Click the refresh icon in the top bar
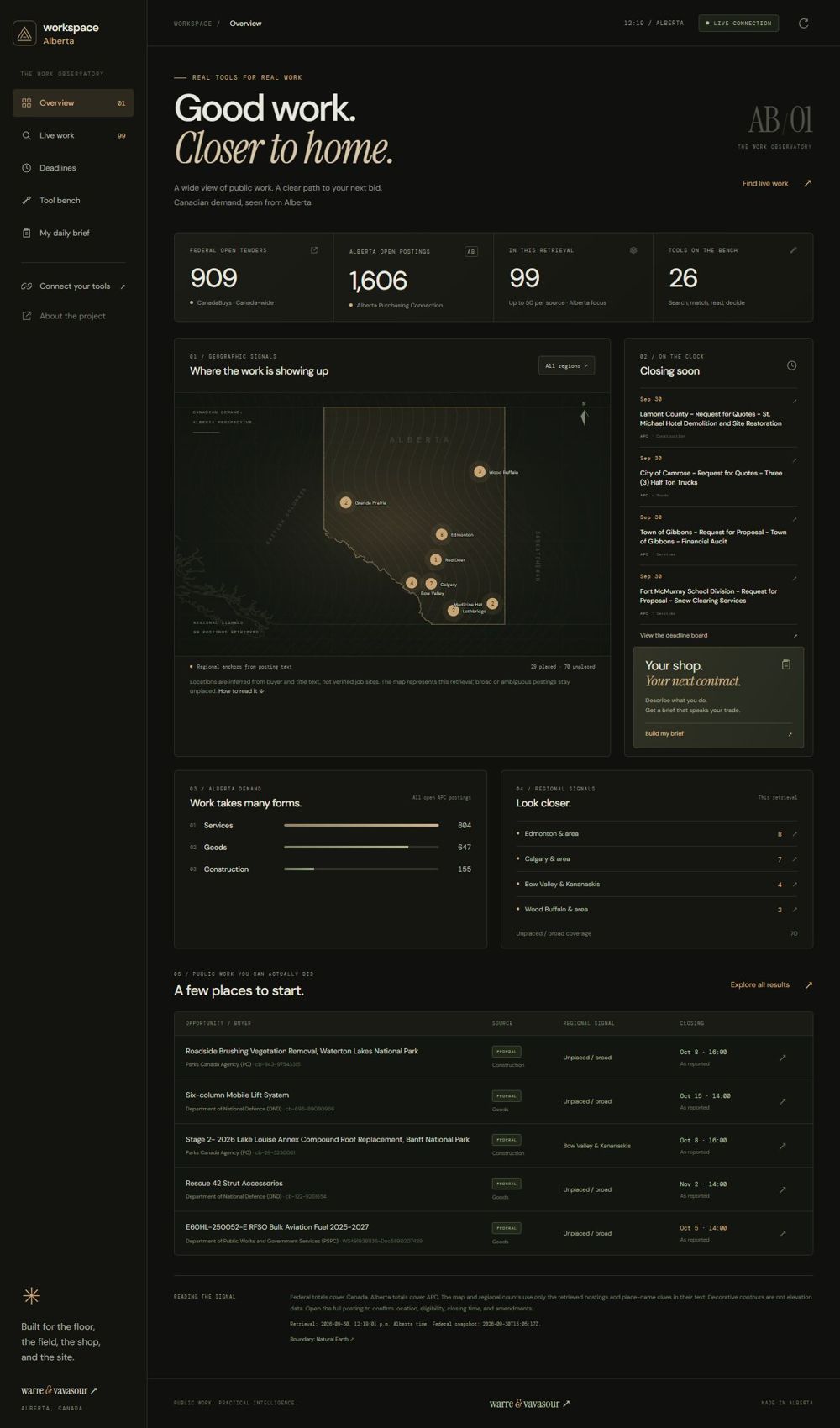The image size is (840, 1428). point(803,24)
